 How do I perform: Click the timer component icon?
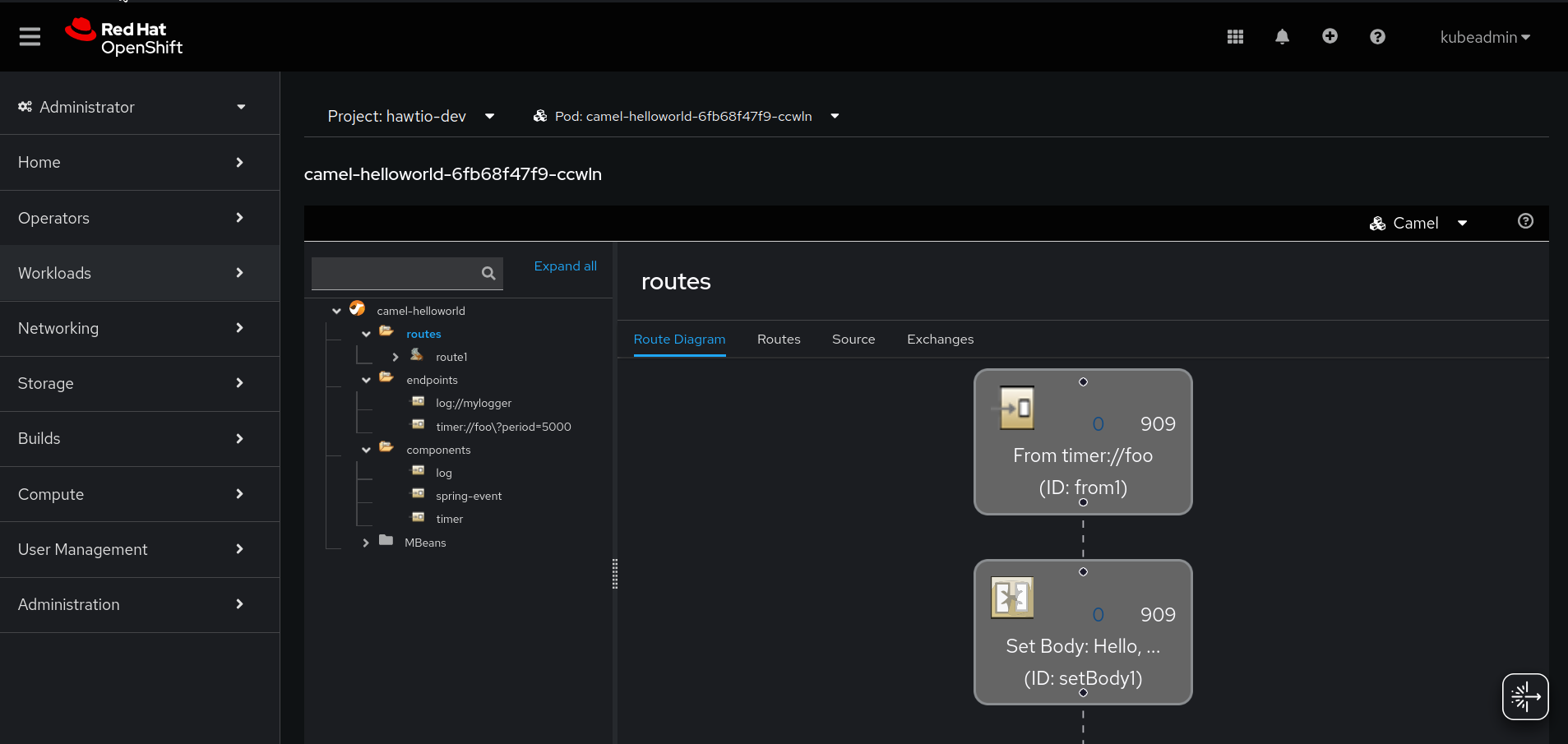coord(418,517)
